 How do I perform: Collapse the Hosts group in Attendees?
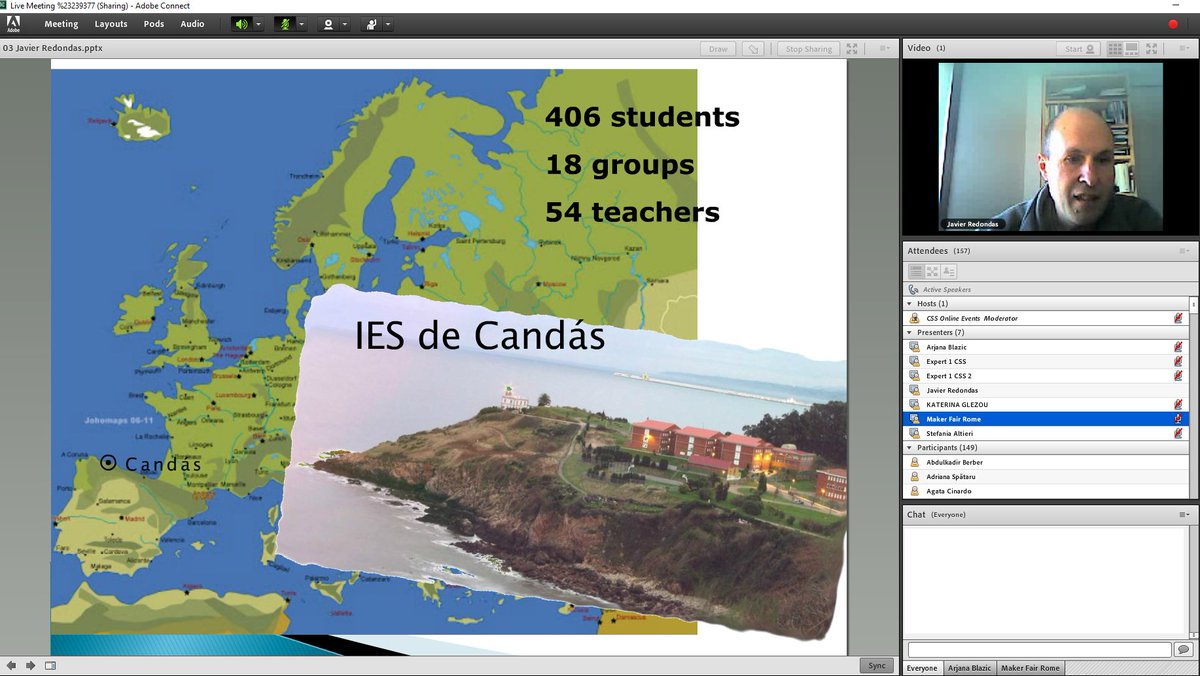click(x=910, y=303)
